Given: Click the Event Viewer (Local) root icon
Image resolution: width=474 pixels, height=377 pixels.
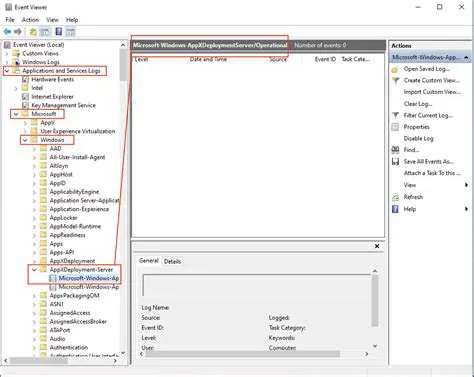Looking at the screenshot, I should point(7,45).
